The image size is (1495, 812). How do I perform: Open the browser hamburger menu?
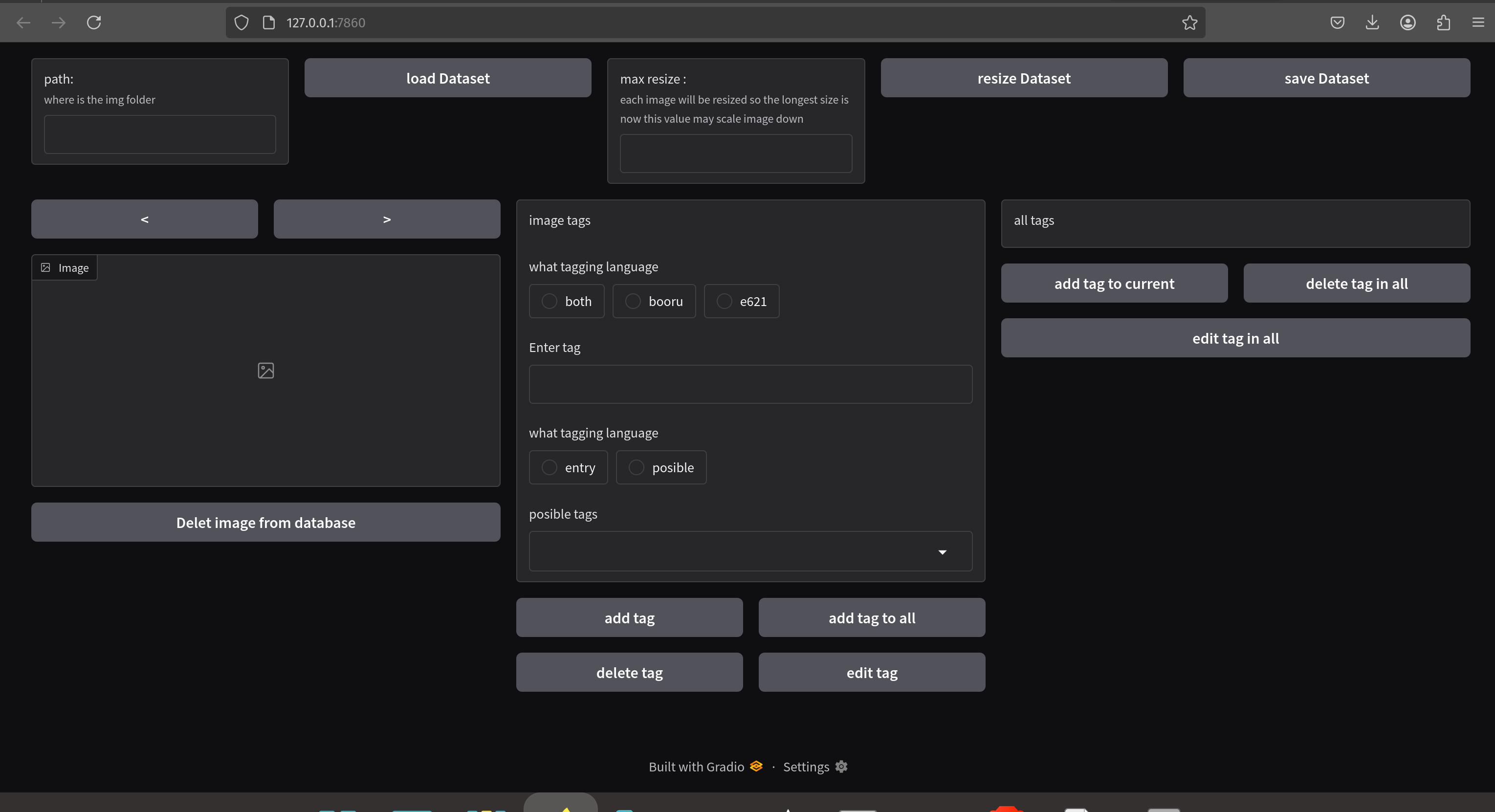pyautogui.click(x=1477, y=22)
